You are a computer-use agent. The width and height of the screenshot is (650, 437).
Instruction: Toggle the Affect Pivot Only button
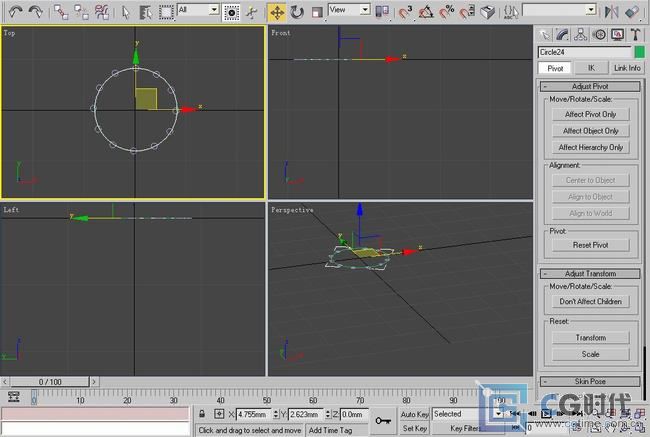click(x=590, y=114)
